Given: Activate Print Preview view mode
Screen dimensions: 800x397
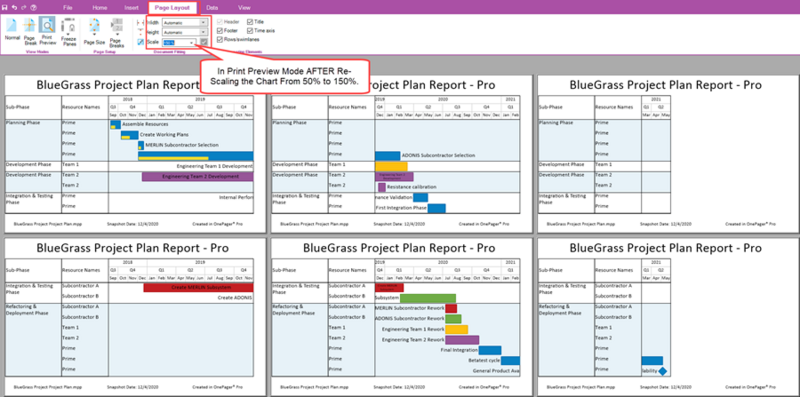Looking at the screenshot, I should 47,31.
